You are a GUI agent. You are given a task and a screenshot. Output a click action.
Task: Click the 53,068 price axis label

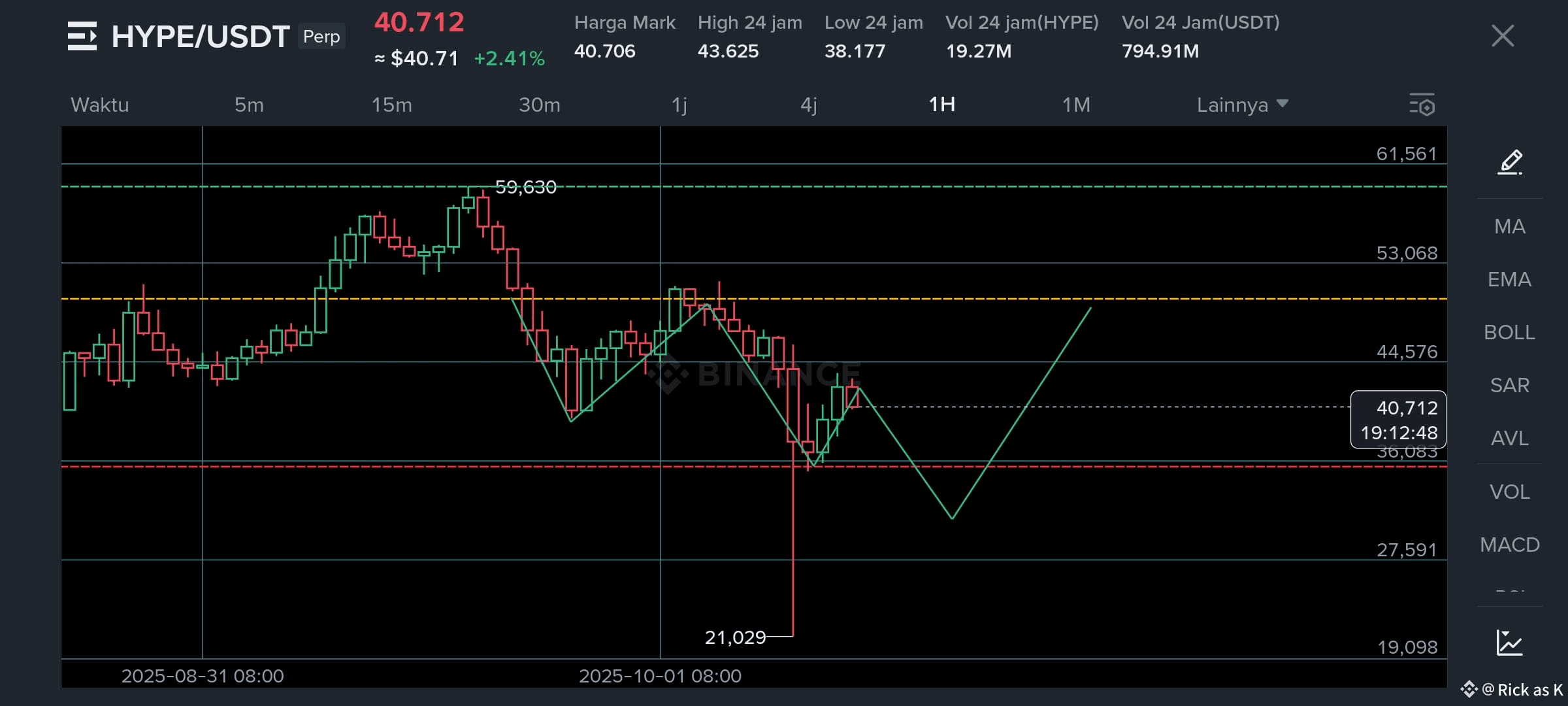(x=1407, y=253)
